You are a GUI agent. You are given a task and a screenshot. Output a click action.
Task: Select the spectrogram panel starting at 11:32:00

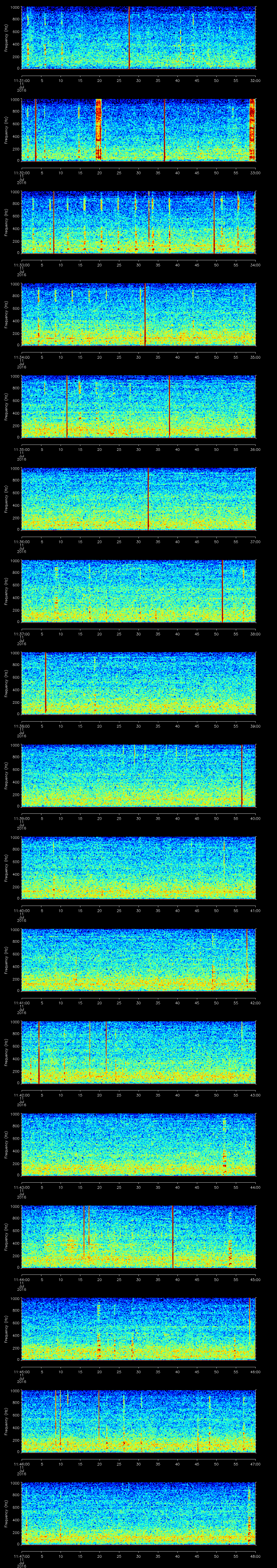point(139,130)
